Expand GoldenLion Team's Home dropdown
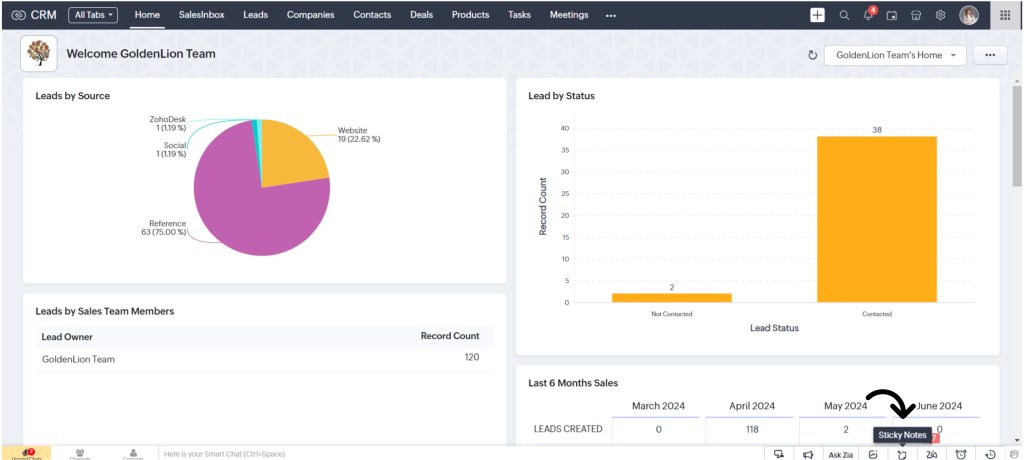Image resolution: width=1024 pixels, height=460 pixels. (x=895, y=55)
